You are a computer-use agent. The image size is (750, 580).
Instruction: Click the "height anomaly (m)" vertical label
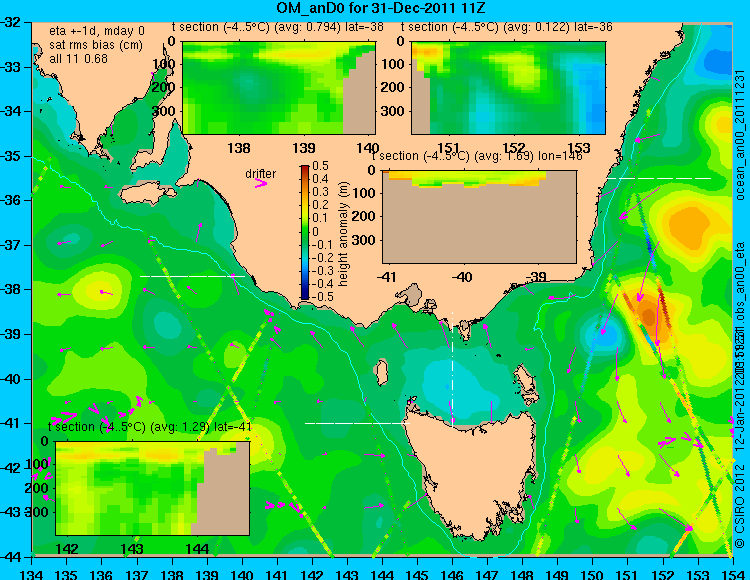click(x=343, y=234)
